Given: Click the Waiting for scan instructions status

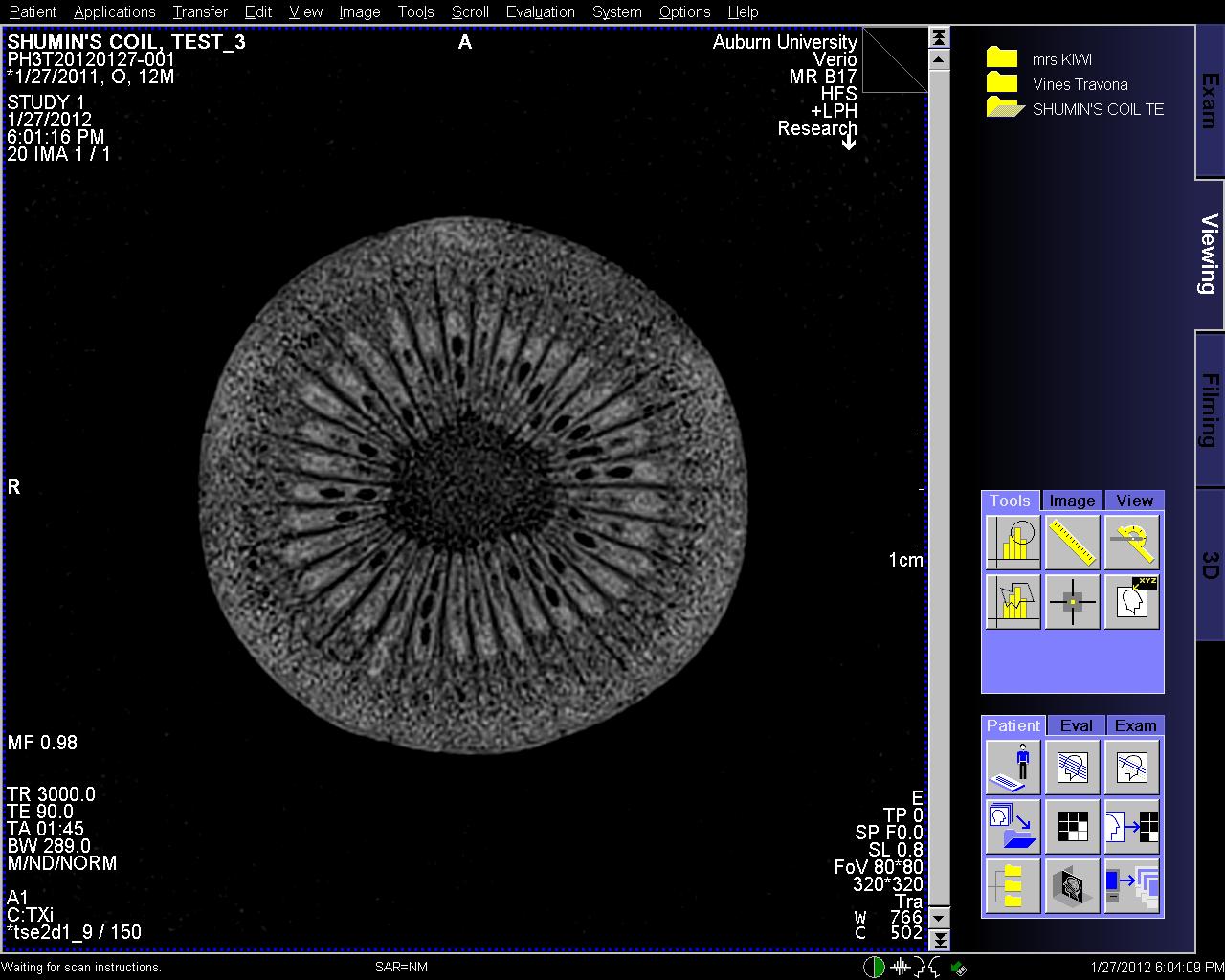Looking at the screenshot, I should 81,968.
